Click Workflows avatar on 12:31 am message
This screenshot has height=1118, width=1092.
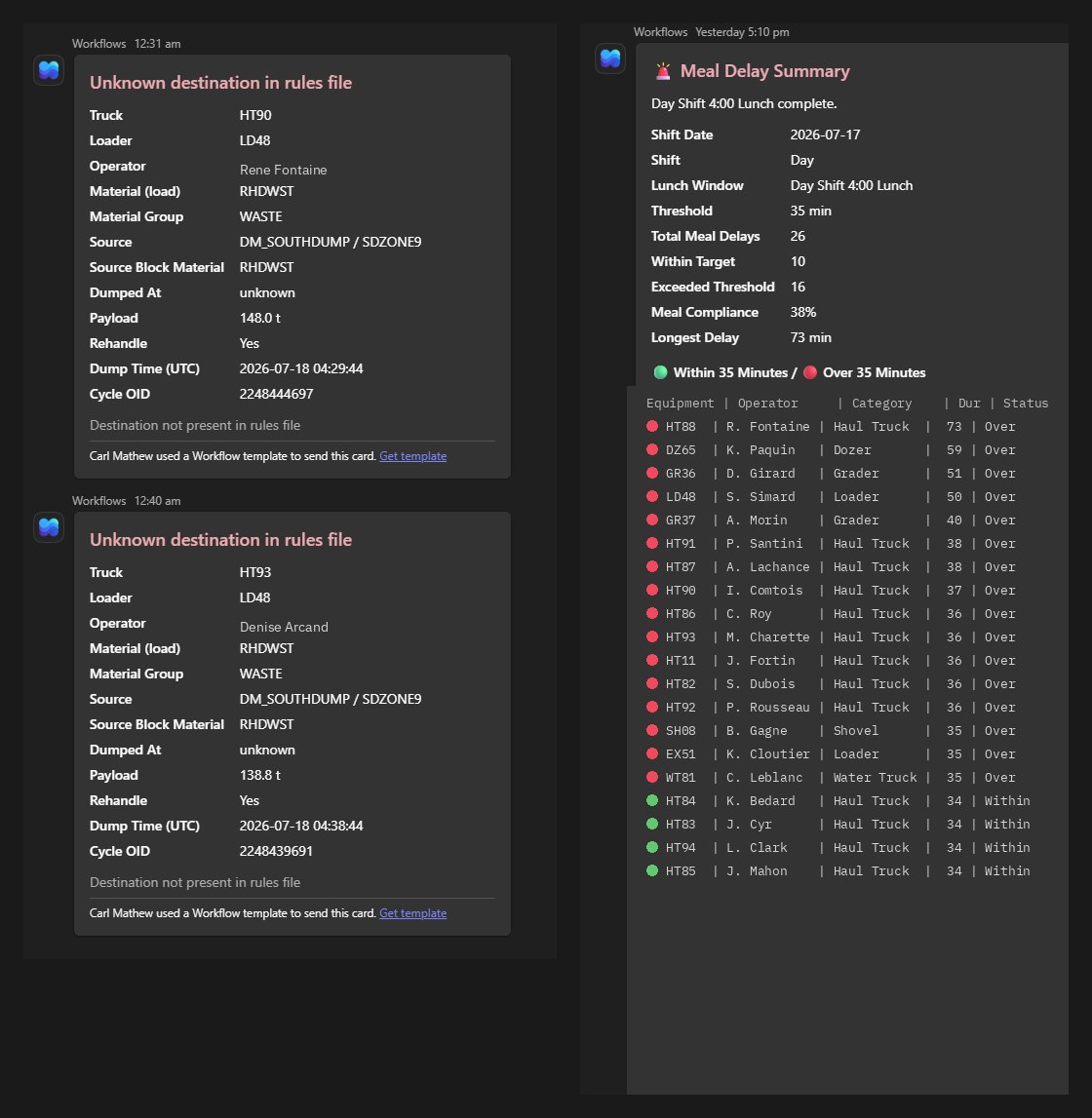(49, 70)
